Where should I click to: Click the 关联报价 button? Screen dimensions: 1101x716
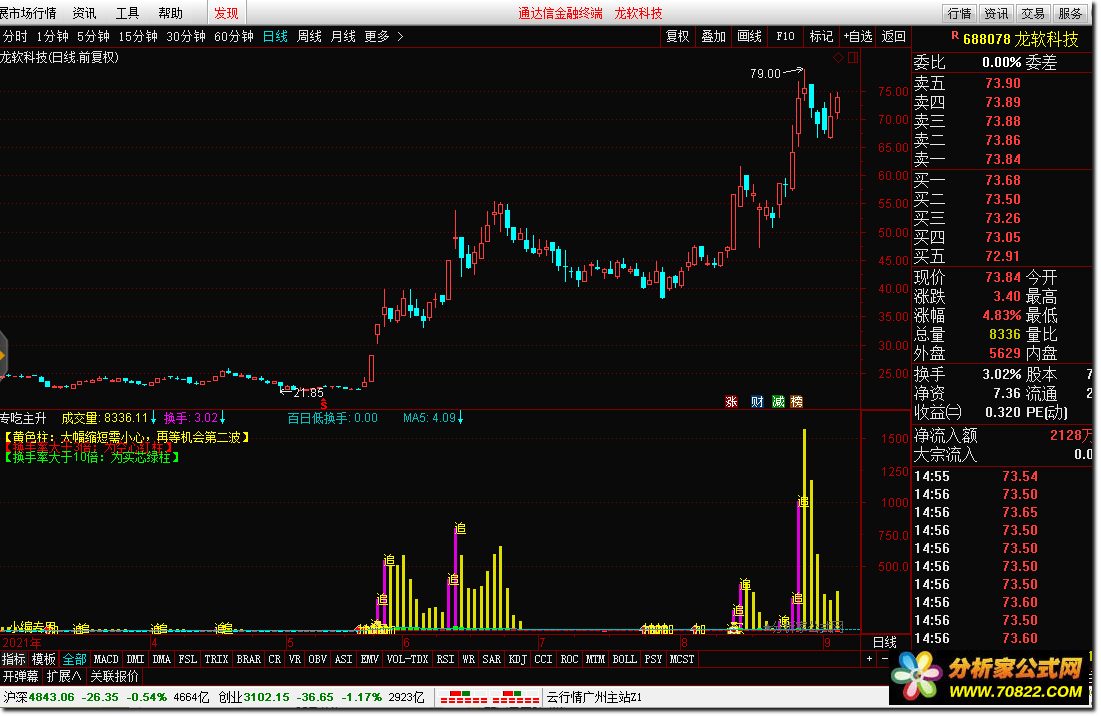(x=114, y=677)
